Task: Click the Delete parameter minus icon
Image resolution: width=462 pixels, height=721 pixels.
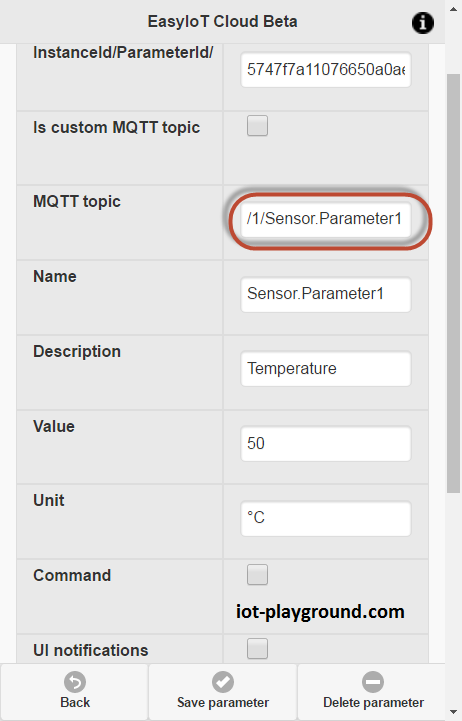Action: 373,682
